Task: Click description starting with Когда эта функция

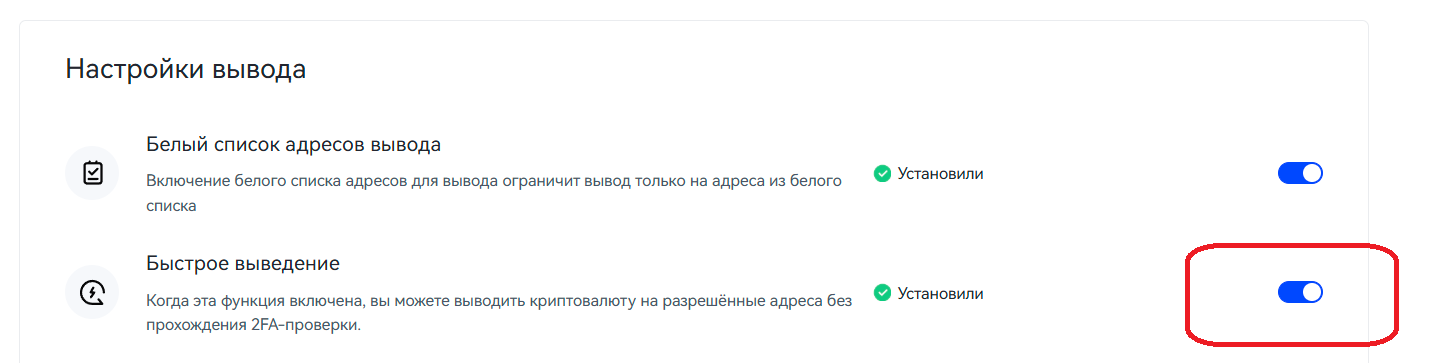Action: click(499, 313)
